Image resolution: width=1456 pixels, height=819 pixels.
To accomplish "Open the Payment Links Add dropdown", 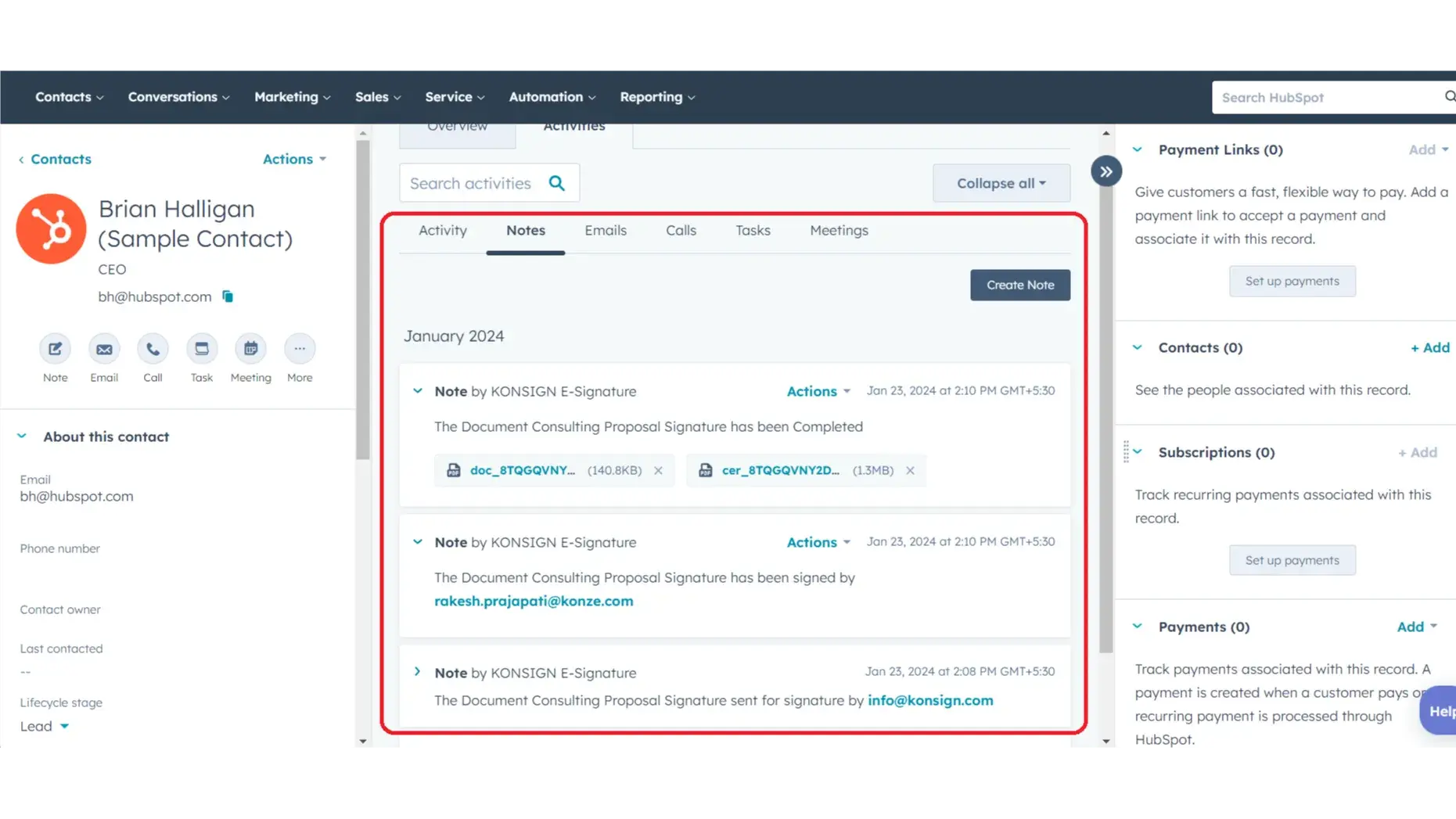I will (x=1429, y=149).
